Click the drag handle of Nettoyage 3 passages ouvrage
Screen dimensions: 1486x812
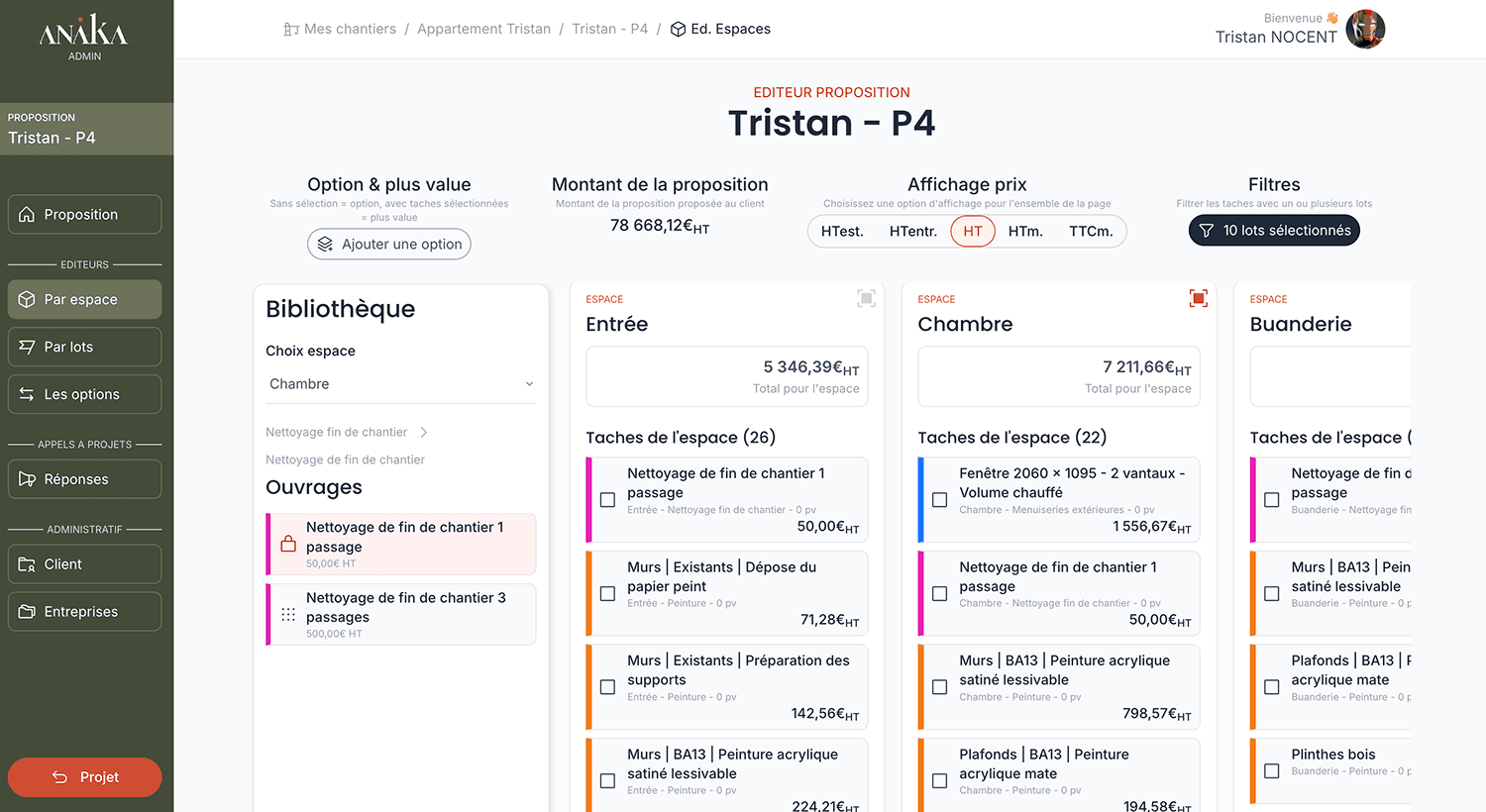[x=288, y=614]
